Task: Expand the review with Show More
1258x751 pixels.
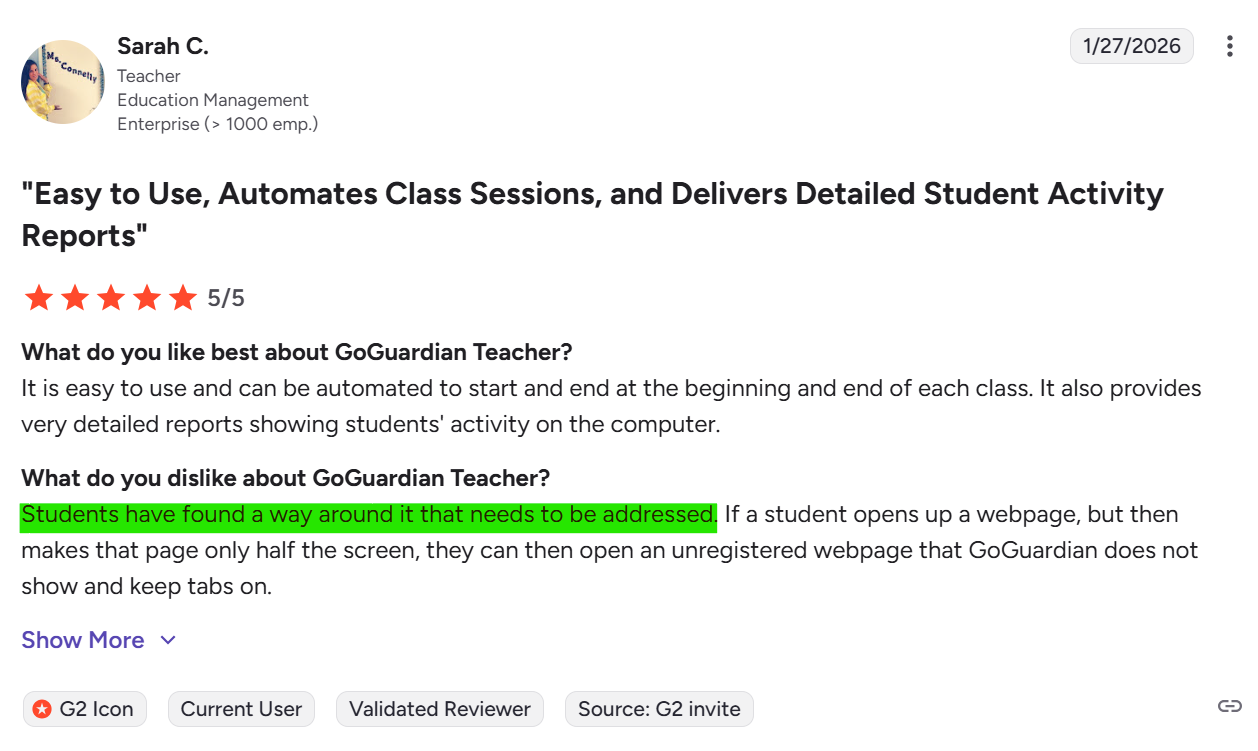Action: point(83,640)
